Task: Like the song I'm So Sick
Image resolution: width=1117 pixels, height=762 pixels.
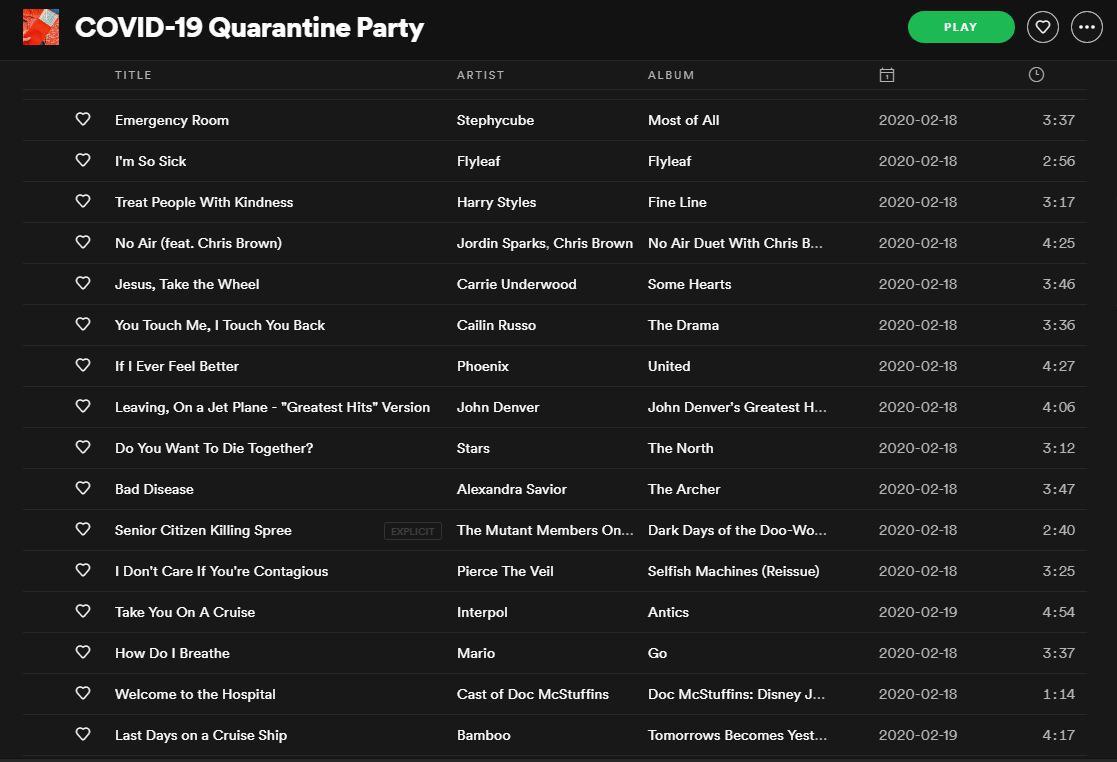Action: (83, 160)
